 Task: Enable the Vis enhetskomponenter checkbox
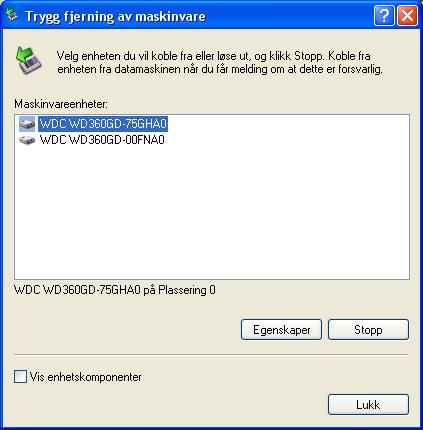pos(20,377)
